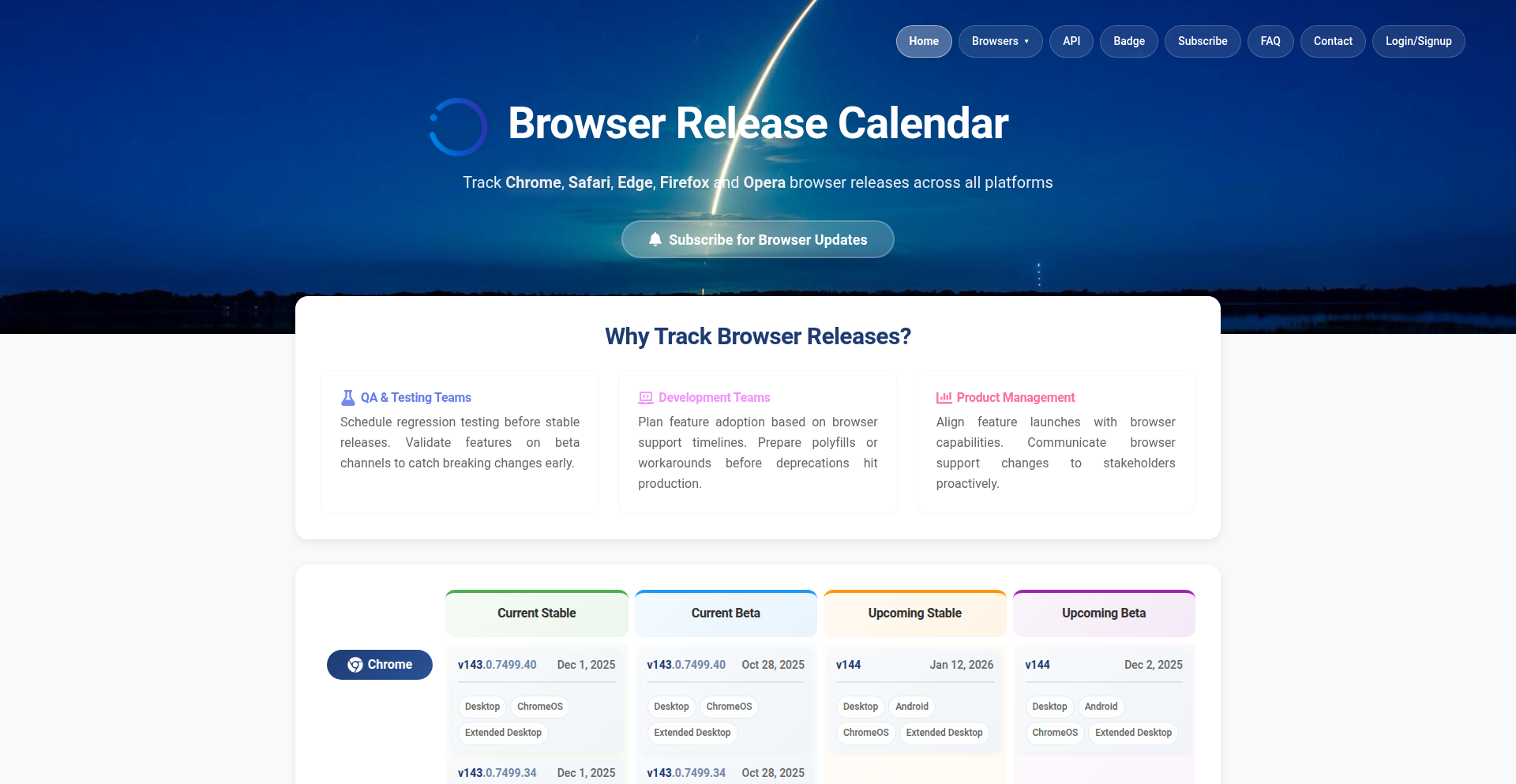Click v144 under Upcoming Beta
This screenshot has height=784, width=1516.
(x=1038, y=665)
